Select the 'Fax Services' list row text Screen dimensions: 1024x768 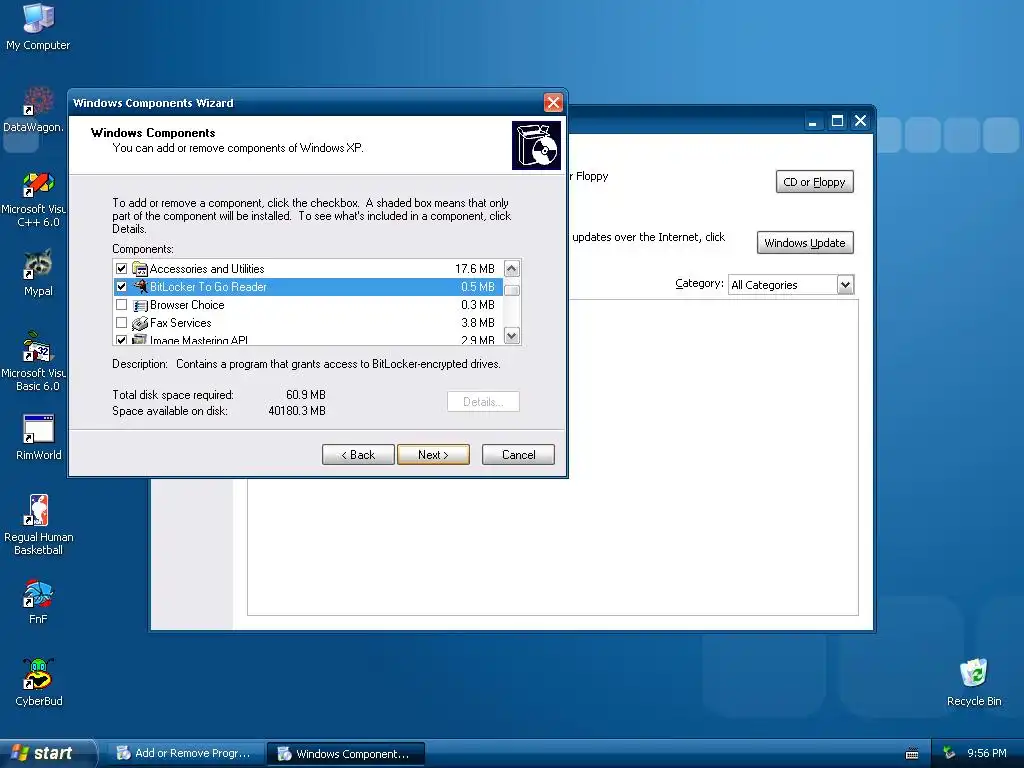pos(181,323)
